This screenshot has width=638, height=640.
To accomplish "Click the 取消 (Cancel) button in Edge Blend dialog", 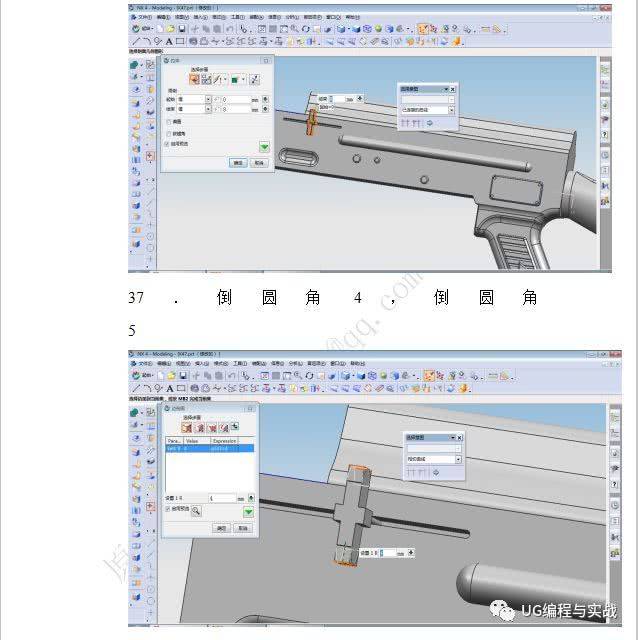I will click(x=242, y=528).
